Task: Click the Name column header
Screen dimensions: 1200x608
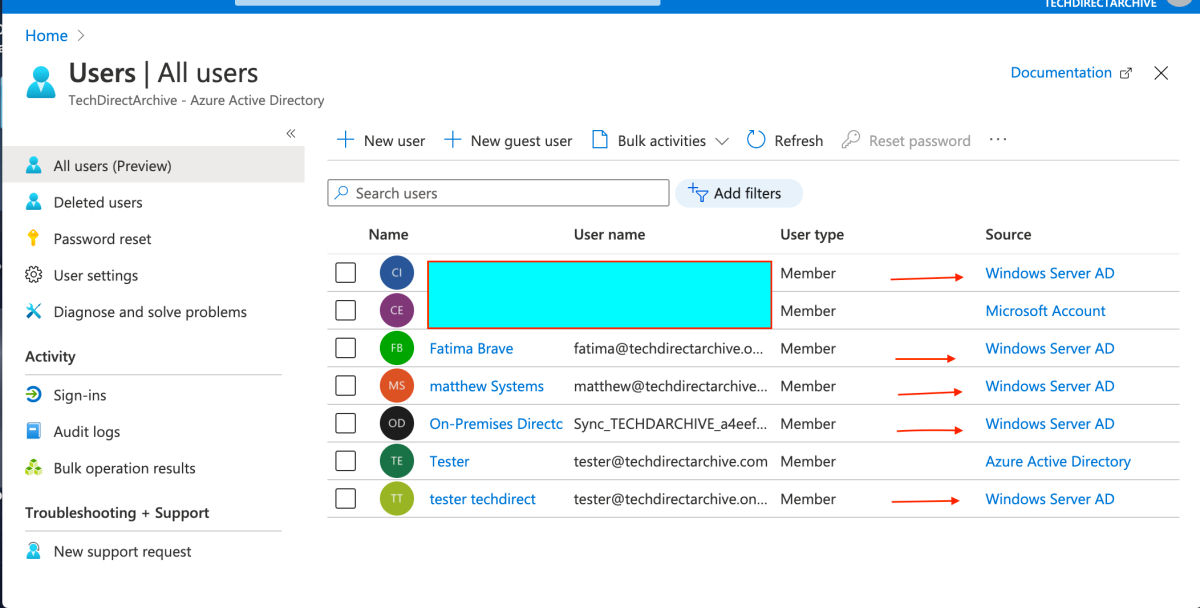Action: coord(388,235)
